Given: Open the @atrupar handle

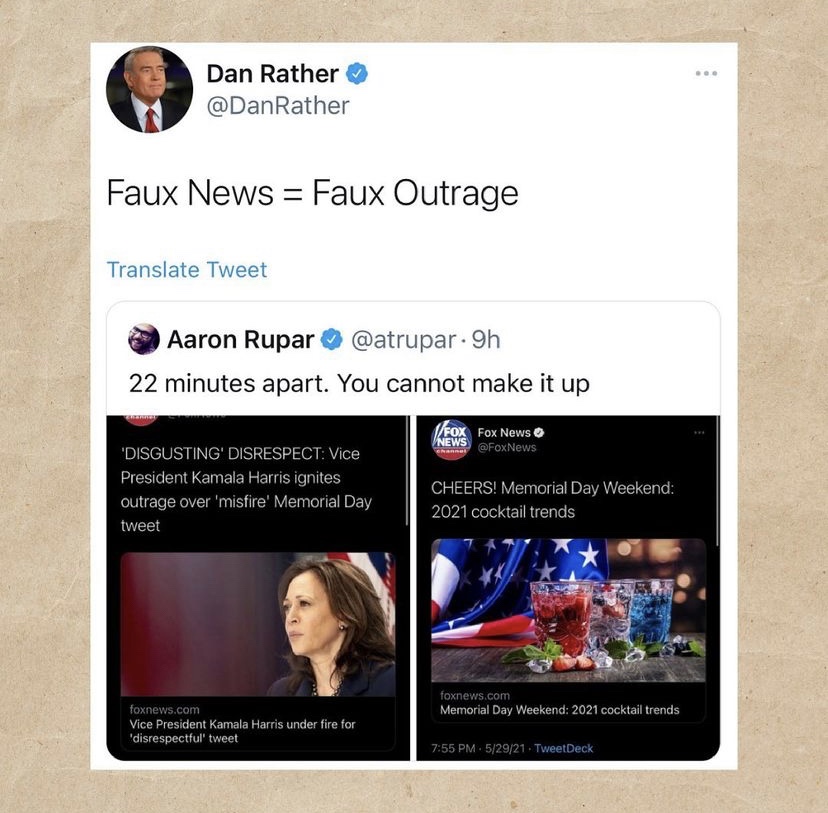Looking at the screenshot, I should click(x=403, y=339).
